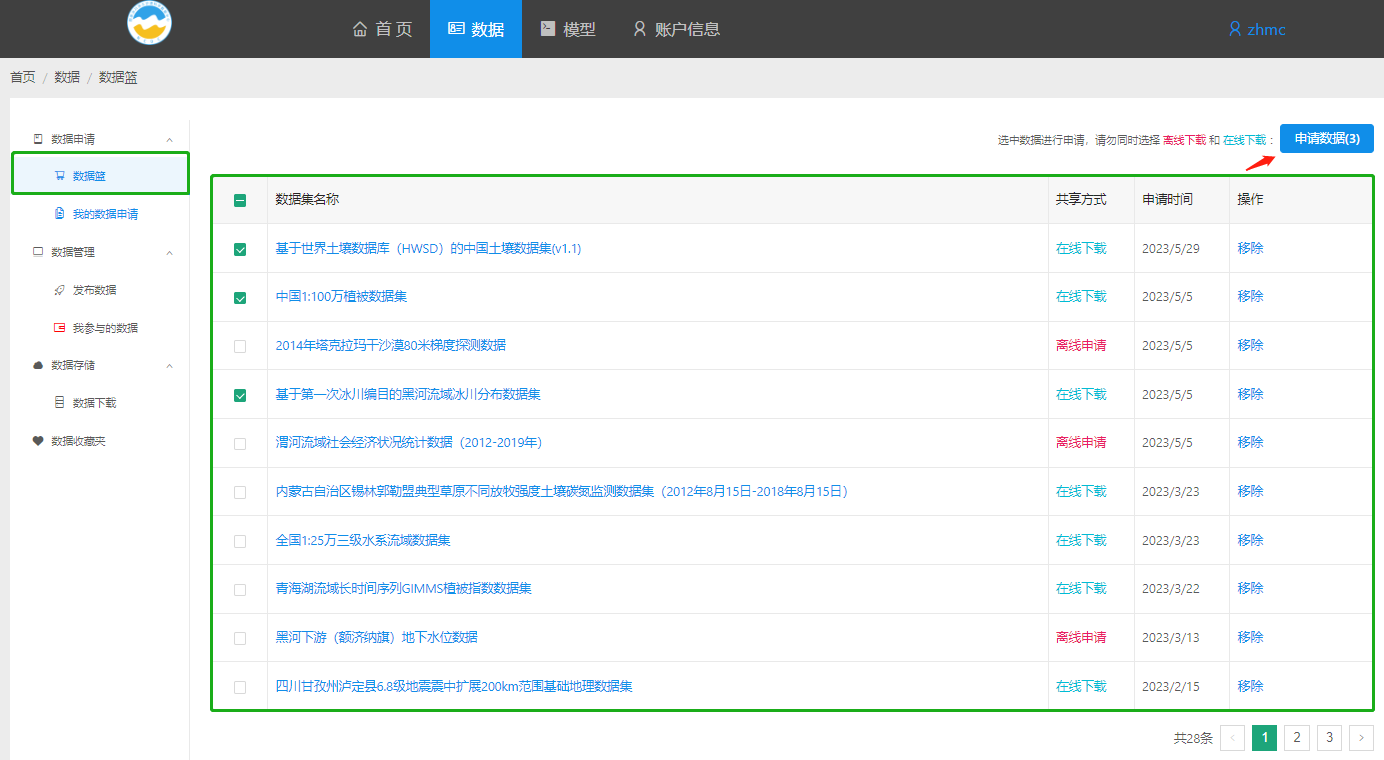
Task: Collapse the 数据申请 sidebar section
Action: (169, 139)
